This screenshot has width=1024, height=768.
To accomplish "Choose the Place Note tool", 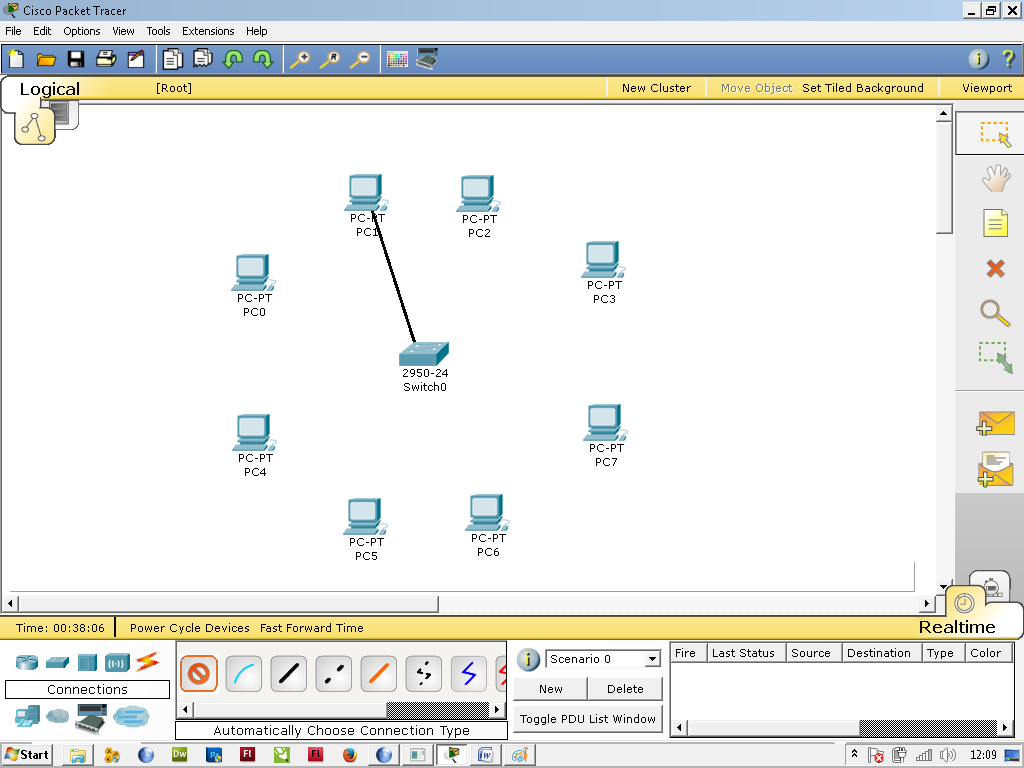I will (x=995, y=223).
